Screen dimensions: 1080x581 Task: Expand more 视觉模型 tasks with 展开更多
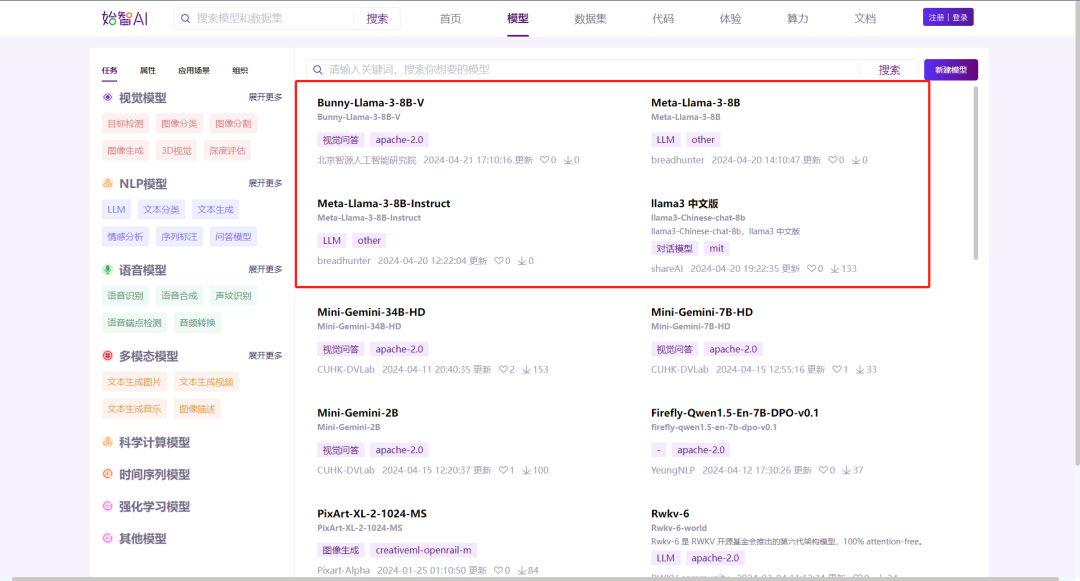(265, 97)
